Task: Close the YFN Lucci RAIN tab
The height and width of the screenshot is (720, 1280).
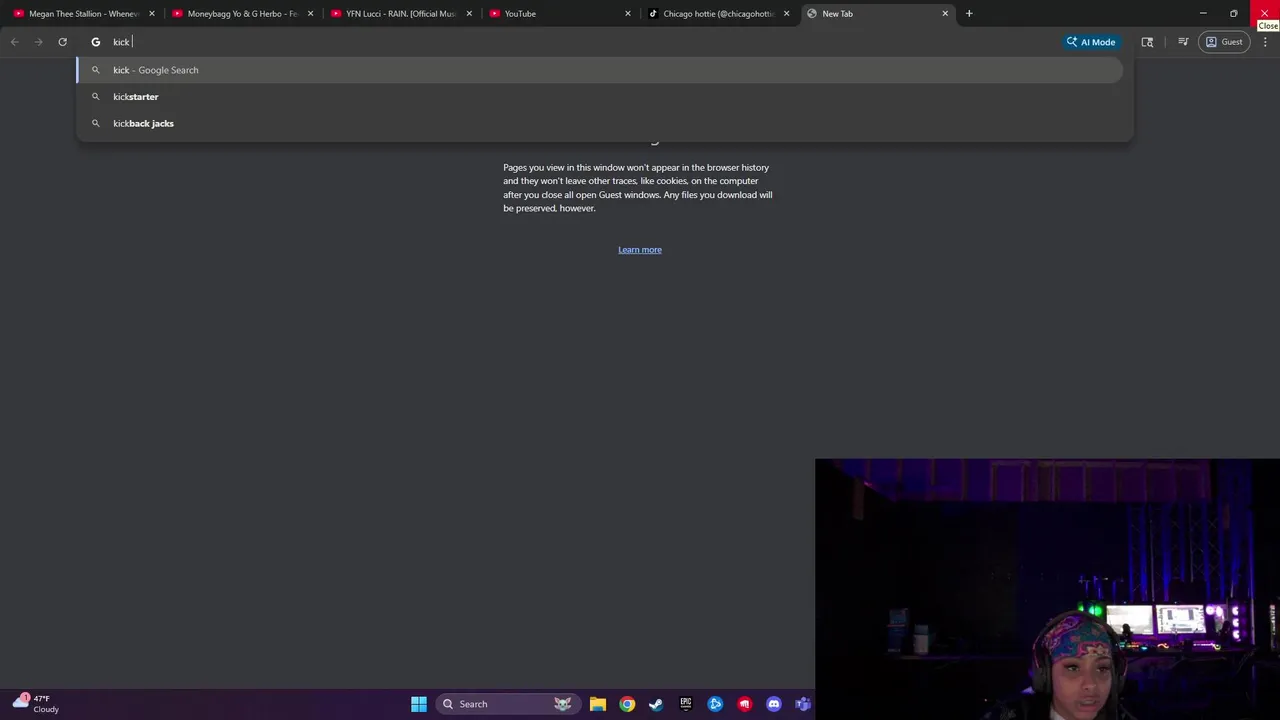Action: (x=469, y=14)
